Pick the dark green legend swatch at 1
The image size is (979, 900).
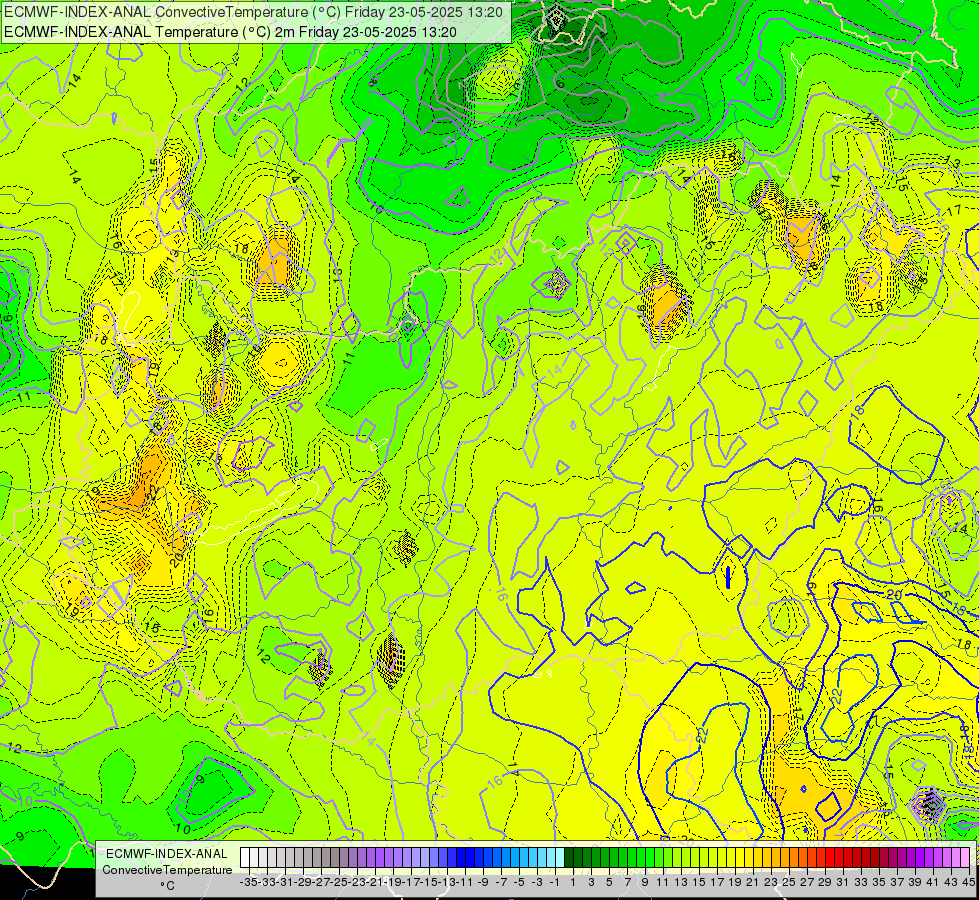click(569, 857)
